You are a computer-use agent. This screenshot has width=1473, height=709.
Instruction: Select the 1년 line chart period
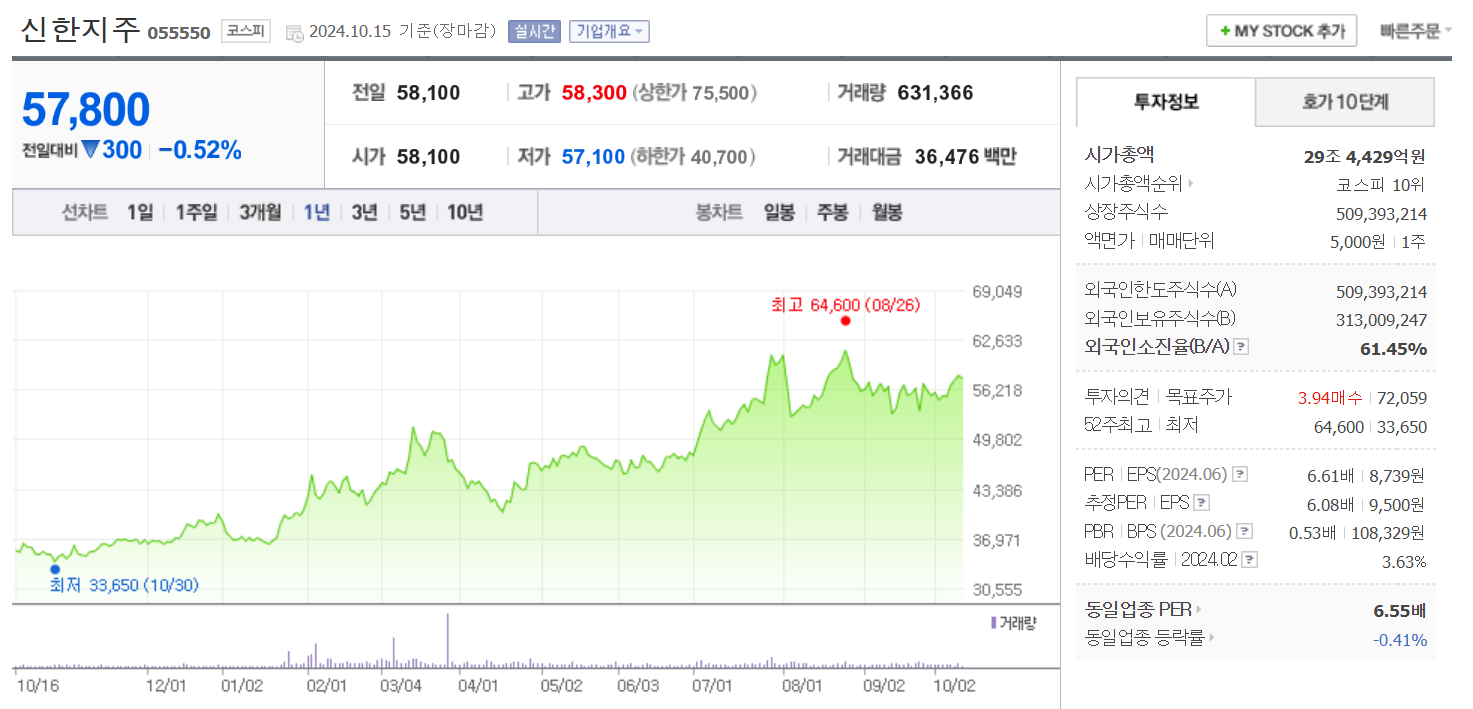click(x=317, y=212)
